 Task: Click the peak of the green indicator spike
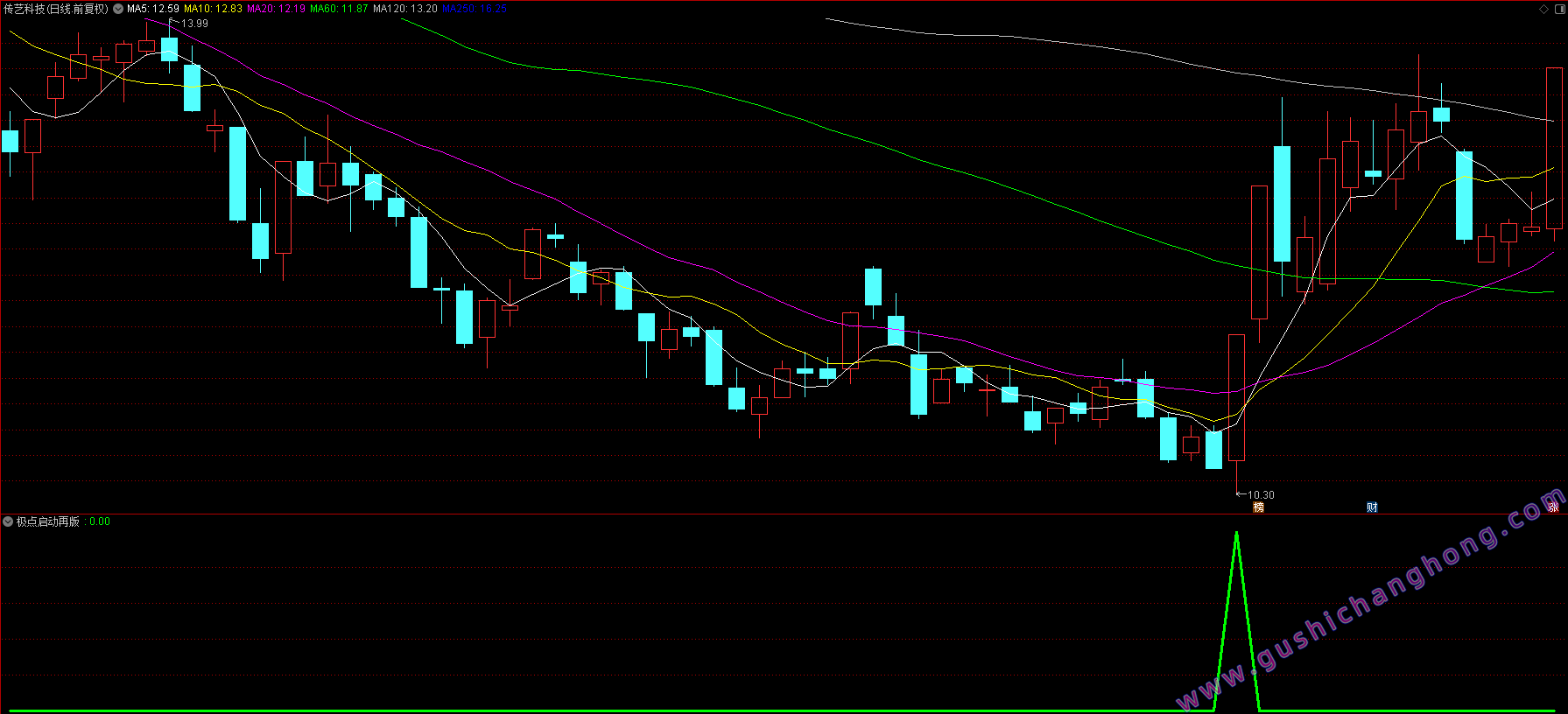click(x=1236, y=532)
